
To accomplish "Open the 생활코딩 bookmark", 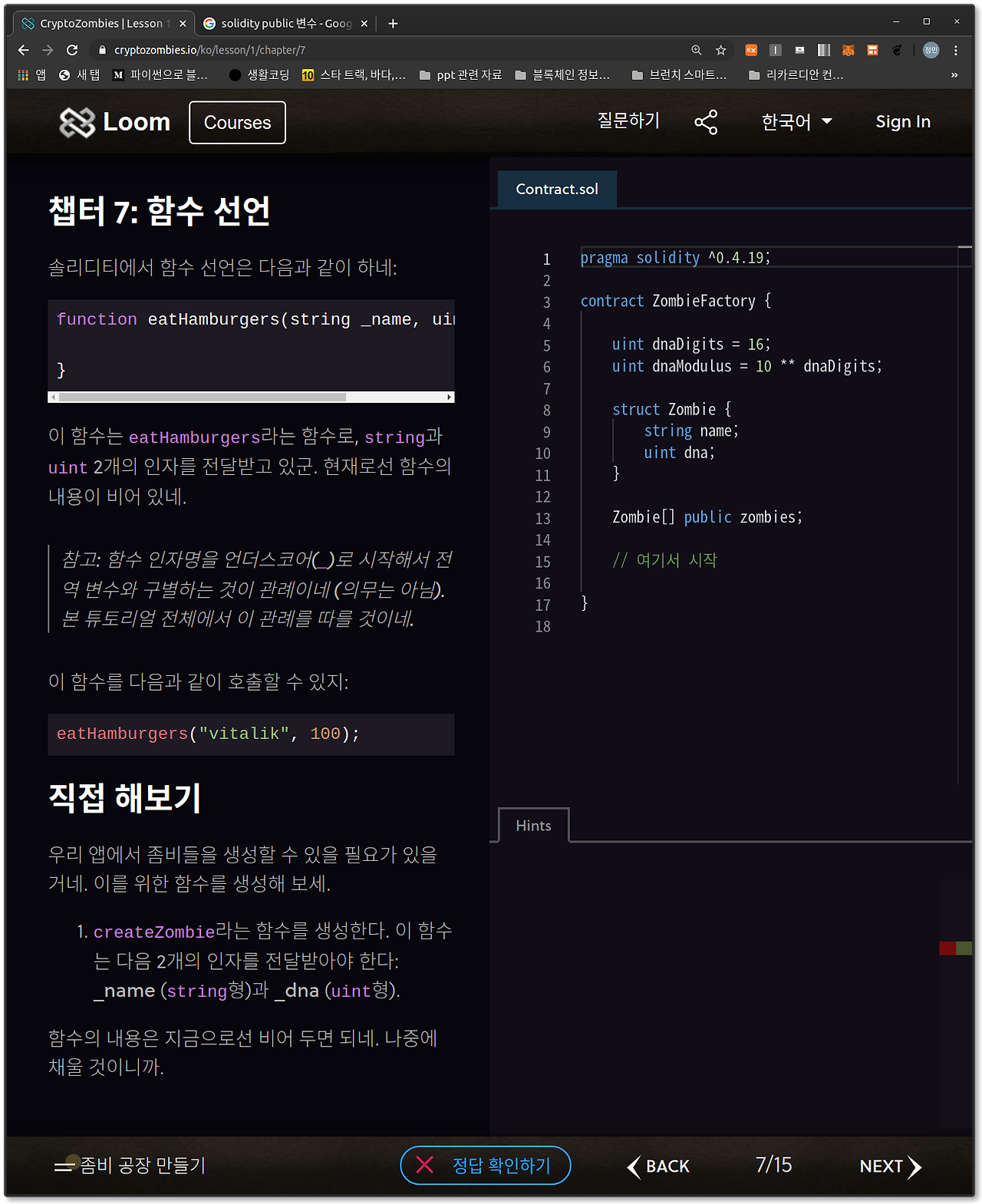I will [x=259, y=74].
